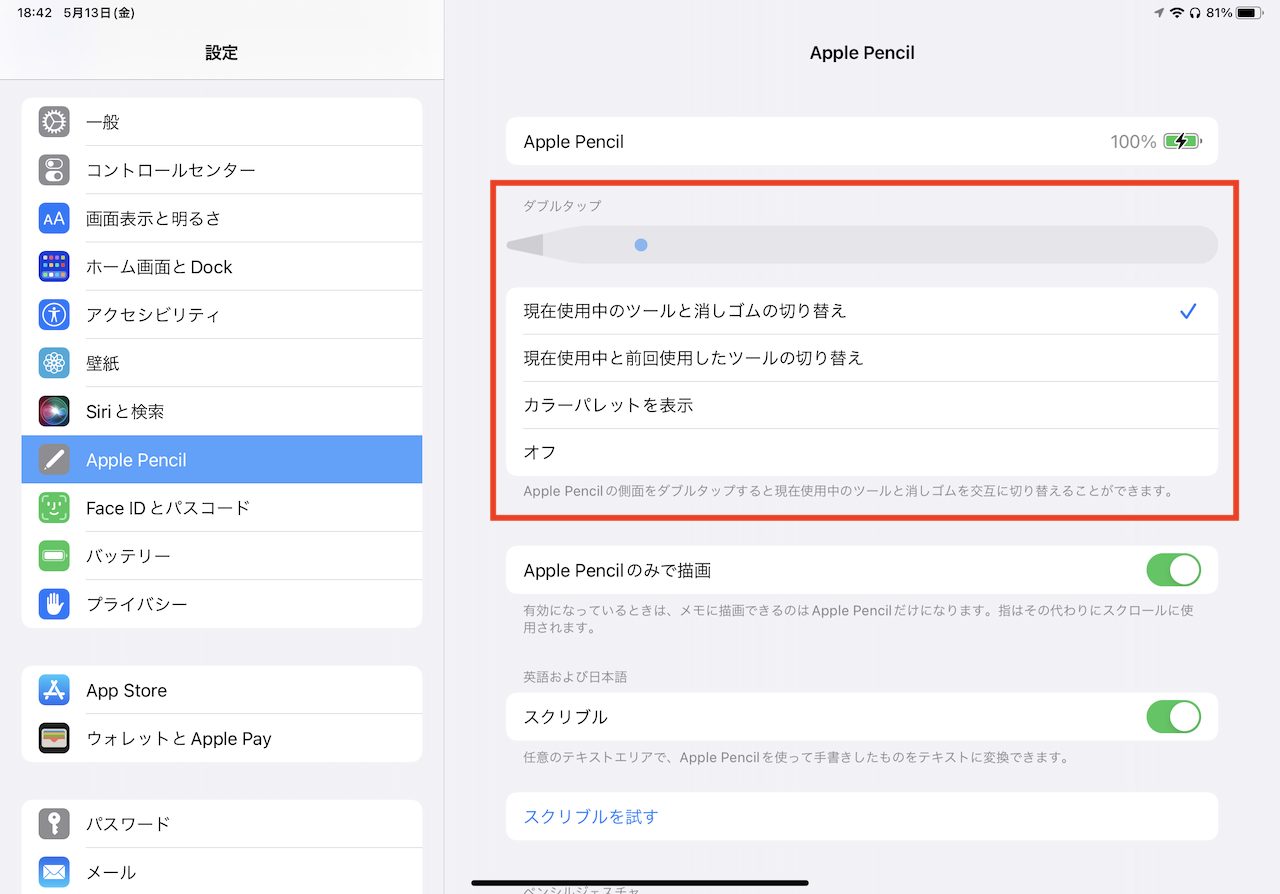Select 現在使用中のツールと消しゴムの切り替え option
Image resolution: width=1280 pixels, height=894 pixels.
point(861,311)
